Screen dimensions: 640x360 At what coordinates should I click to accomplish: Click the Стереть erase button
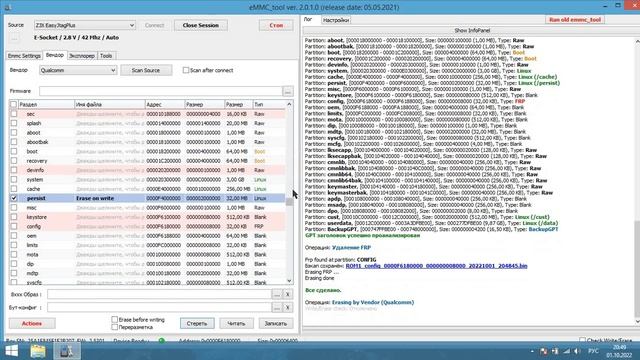[197, 323]
